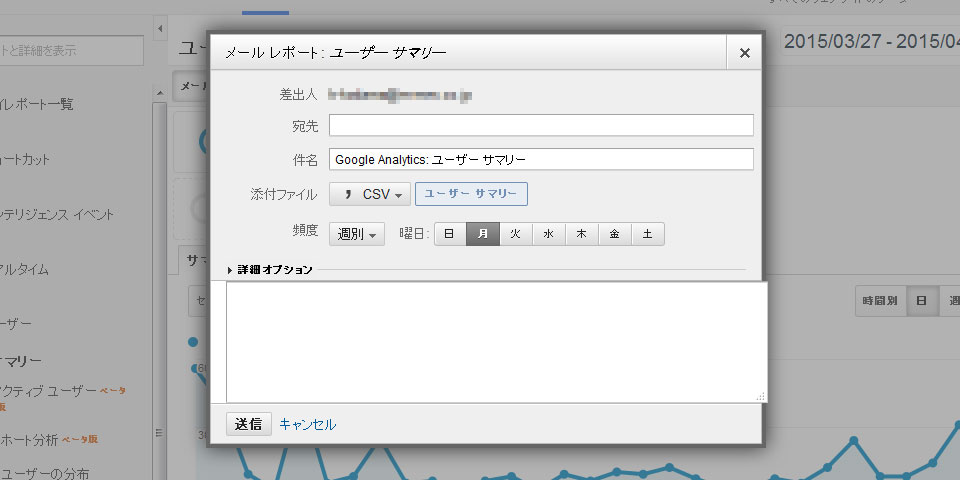Select 火 (Tuesday) day of week
This screenshot has width=960, height=480.
pyautogui.click(x=516, y=234)
